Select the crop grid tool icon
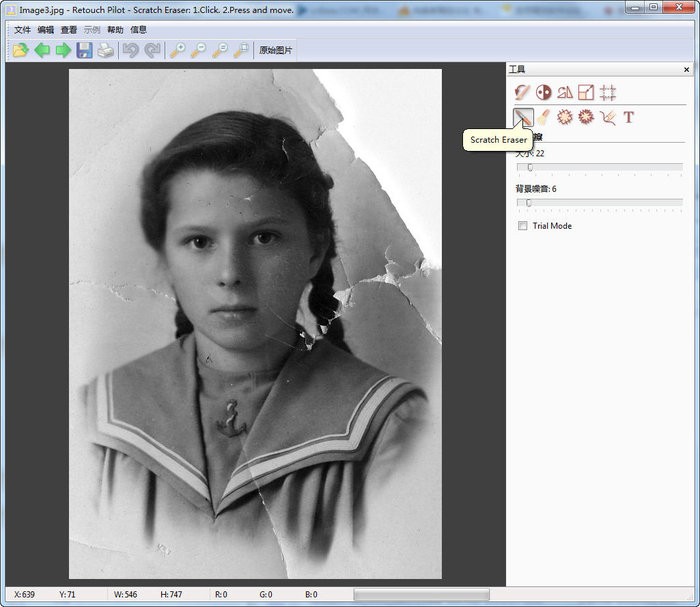Image resolution: width=700 pixels, height=607 pixels. pyautogui.click(x=607, y=92)
